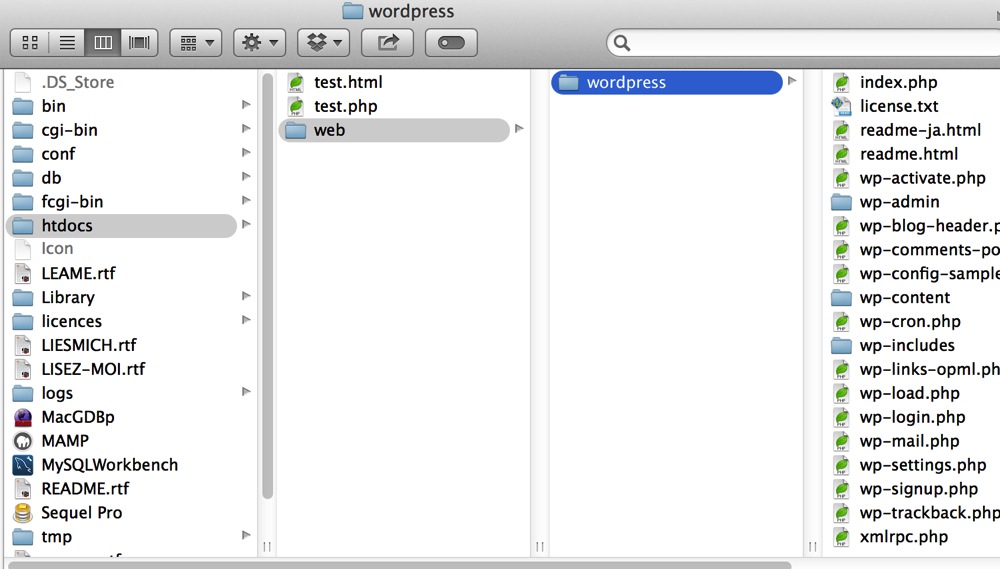Select Cover Flow view button
The height and width of the screenshot is (569, 1000).
click(139, 42)
